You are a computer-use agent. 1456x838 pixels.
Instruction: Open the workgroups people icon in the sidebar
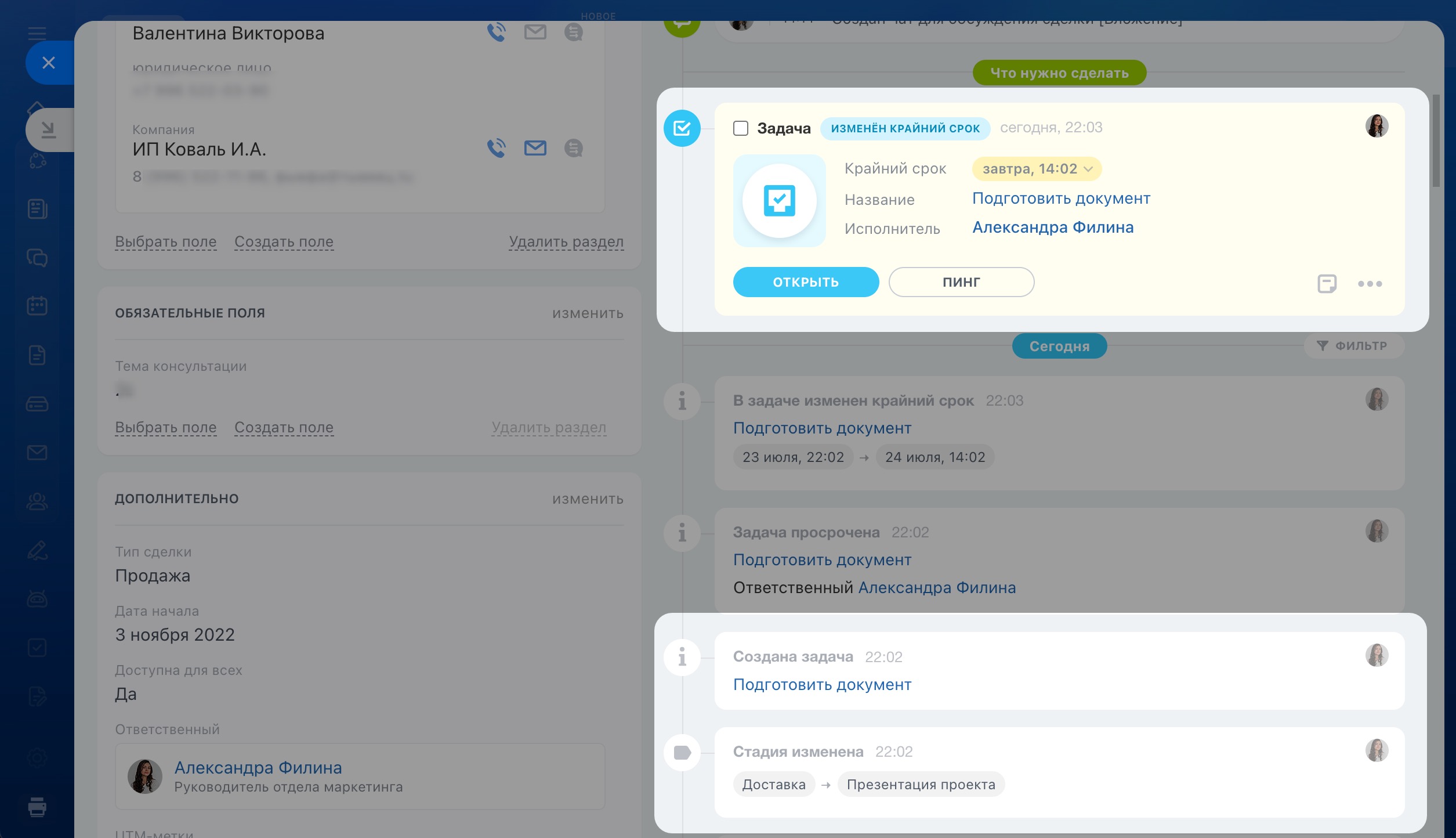(37, 501)
